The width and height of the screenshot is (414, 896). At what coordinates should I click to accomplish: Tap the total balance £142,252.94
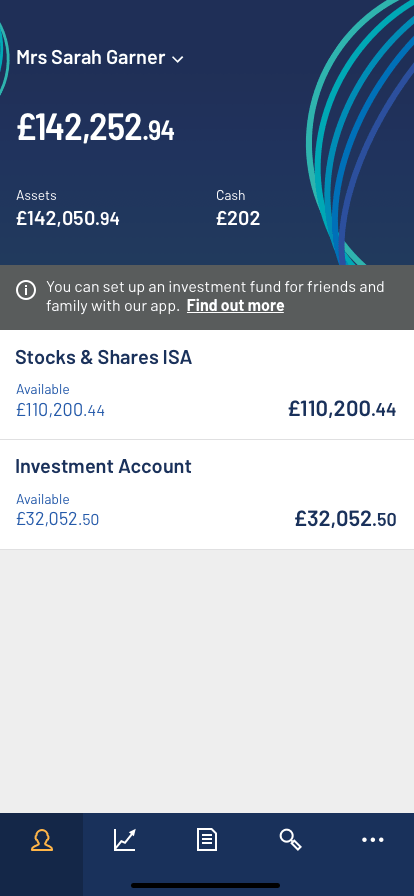pyautogui.click(x=95, y=127)
